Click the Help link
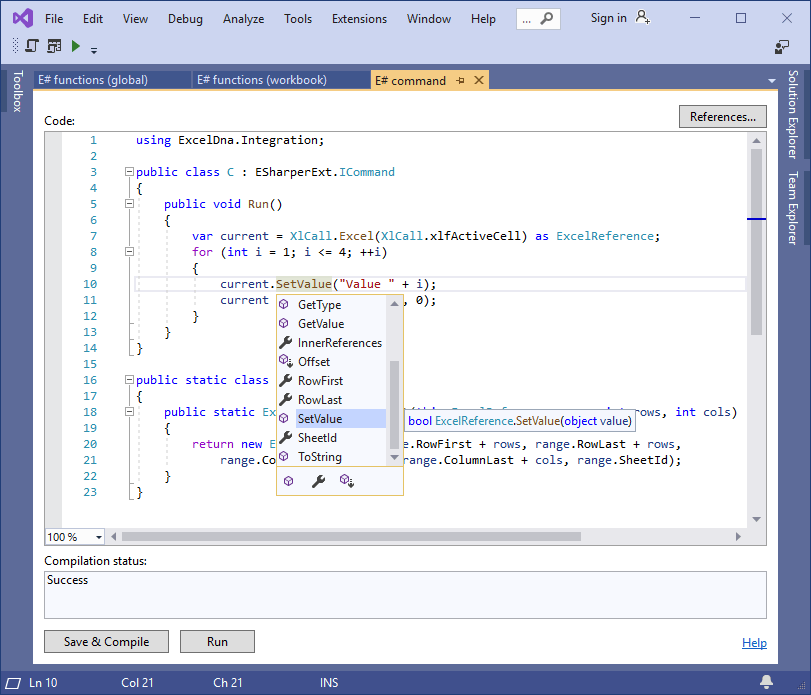The height and width of the screenshot is (695, 811). (x=754, y=642)
